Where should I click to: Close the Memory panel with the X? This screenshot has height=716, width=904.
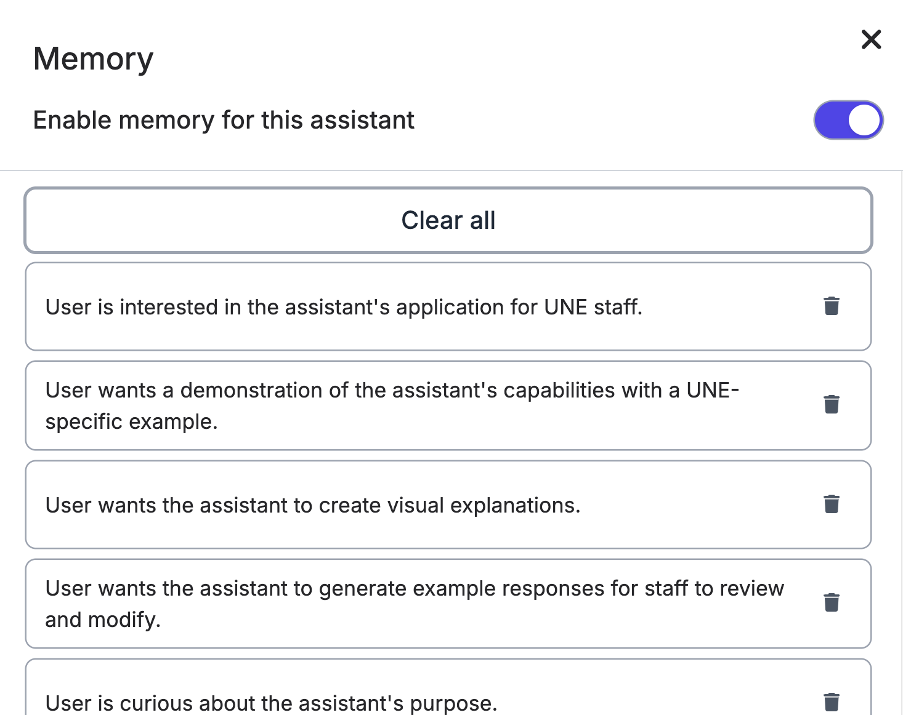click(871, 39)
